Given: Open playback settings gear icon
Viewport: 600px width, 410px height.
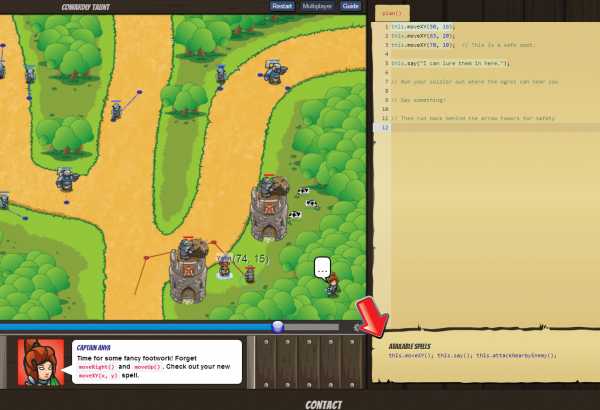Looking at the screenshot, I should tap(357, 327).
